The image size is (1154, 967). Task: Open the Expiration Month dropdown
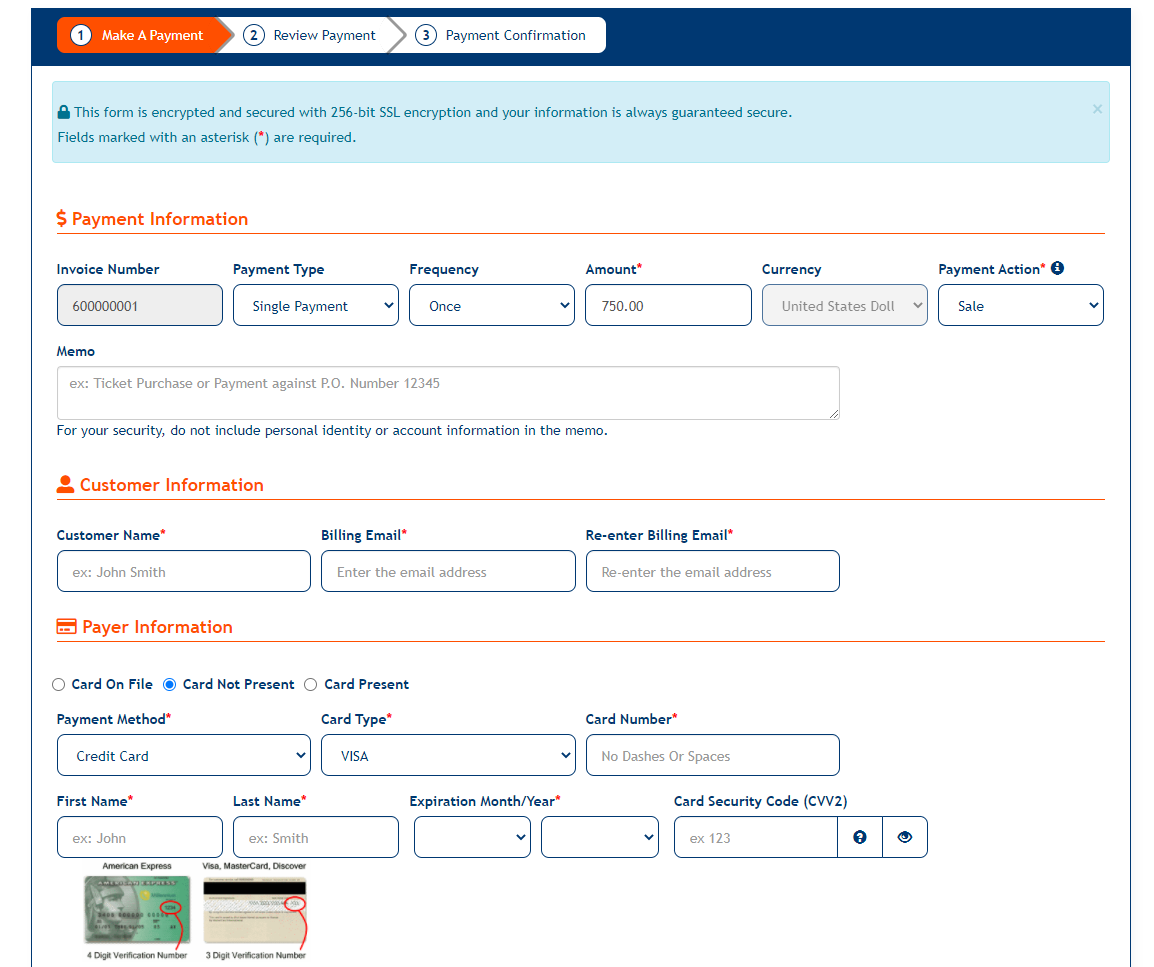click(x=472, y=838)
